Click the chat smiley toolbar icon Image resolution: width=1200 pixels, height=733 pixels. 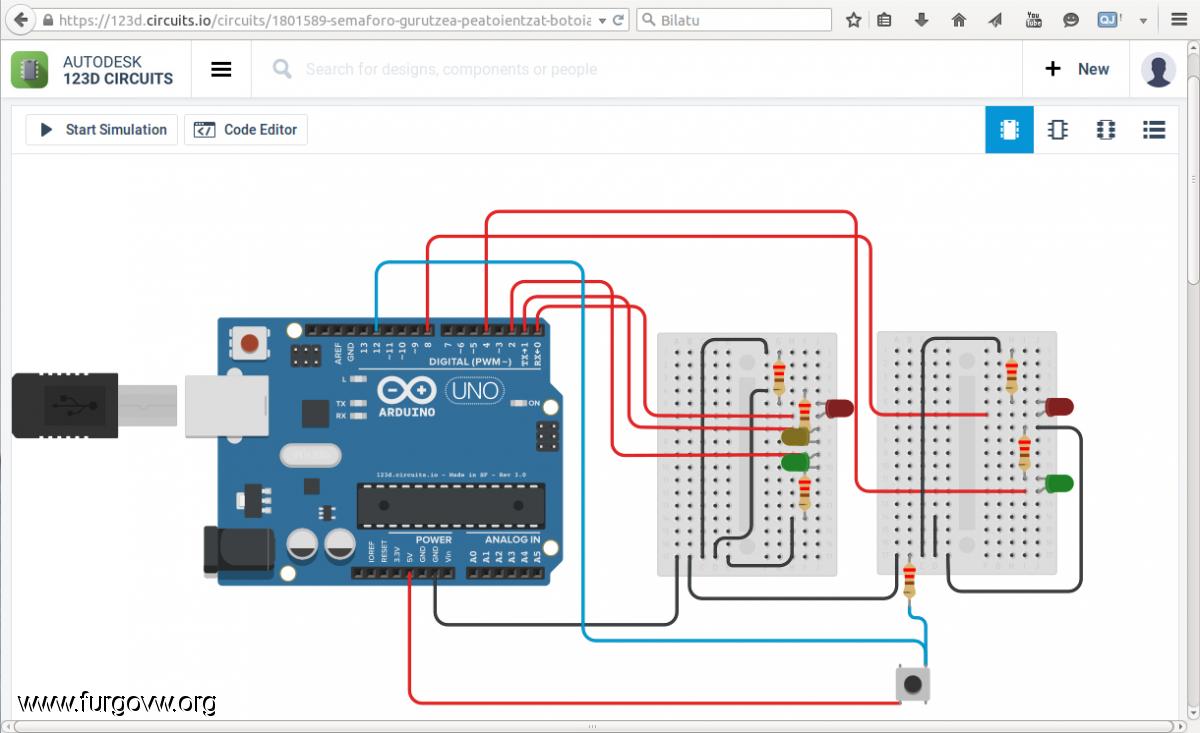point(1071,19)
